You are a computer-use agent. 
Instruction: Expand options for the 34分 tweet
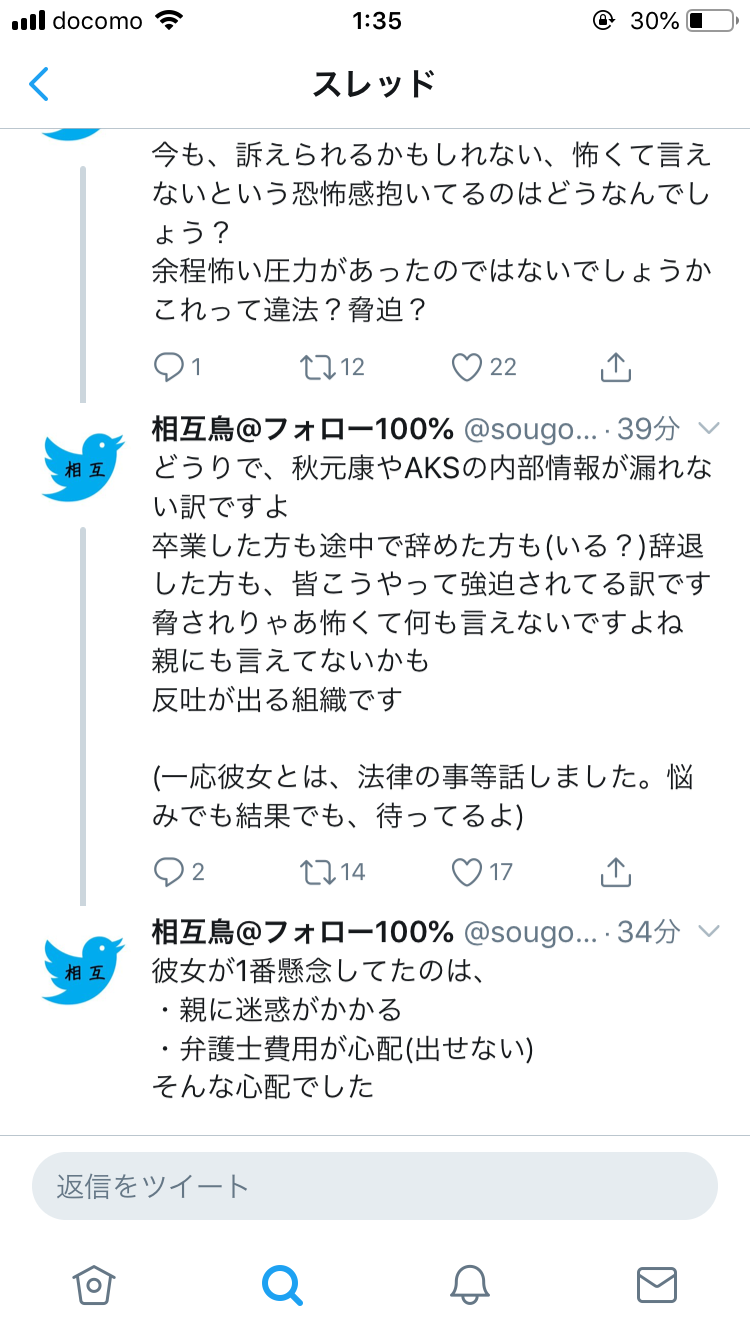pos(708,932)
